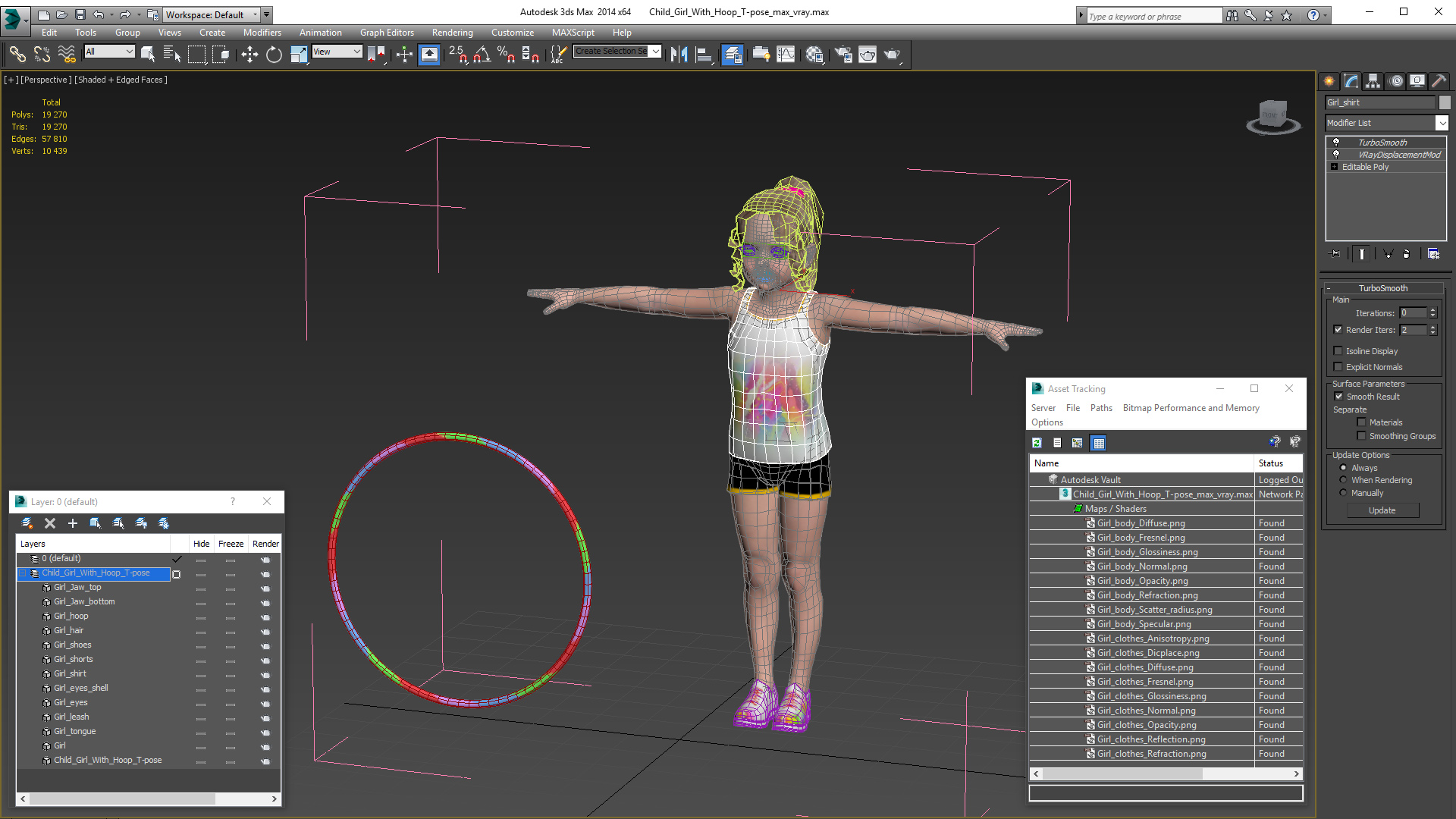1456x819 pixels.
Task: Select the Link tool in main toolbar
Action: tap(17, 54)
